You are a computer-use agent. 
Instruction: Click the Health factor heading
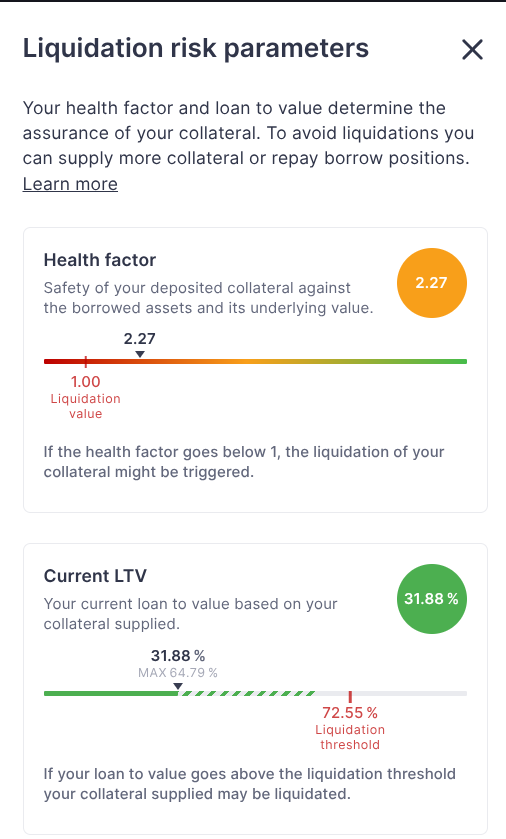click(x=99, y=260)
